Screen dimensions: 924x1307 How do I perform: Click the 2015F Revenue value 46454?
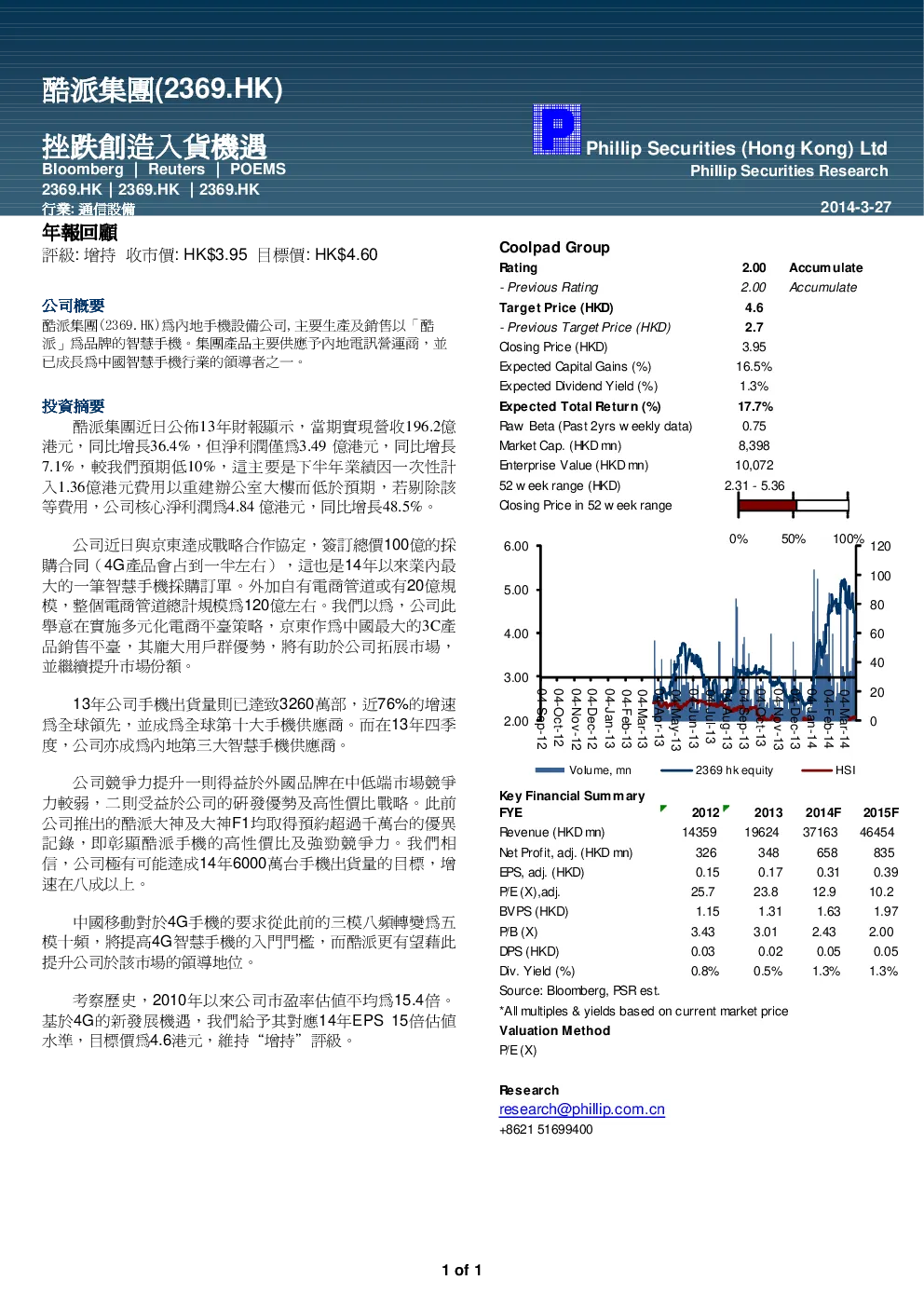[877, 833]
